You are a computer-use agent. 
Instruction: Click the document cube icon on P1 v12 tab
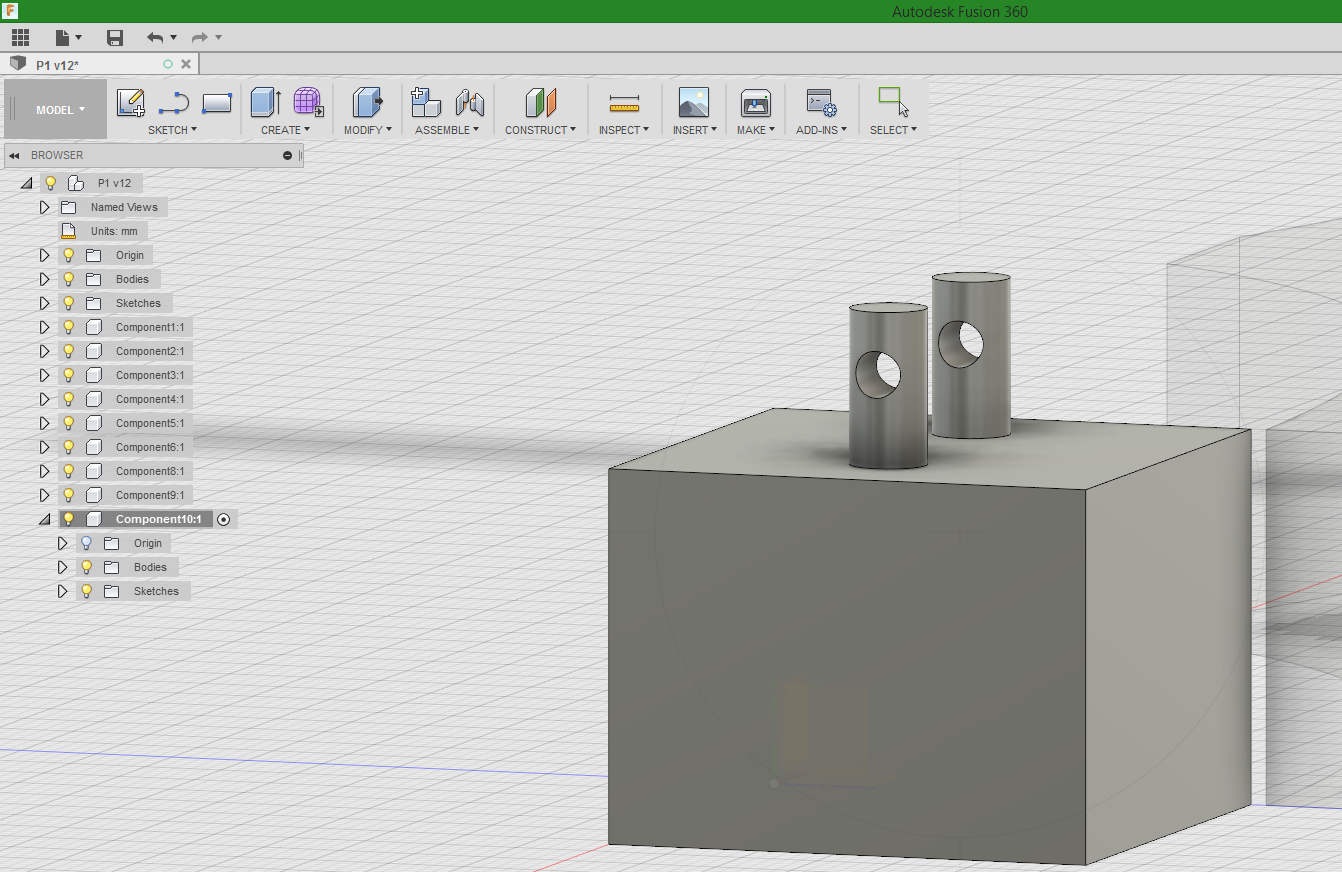(17, 63)
